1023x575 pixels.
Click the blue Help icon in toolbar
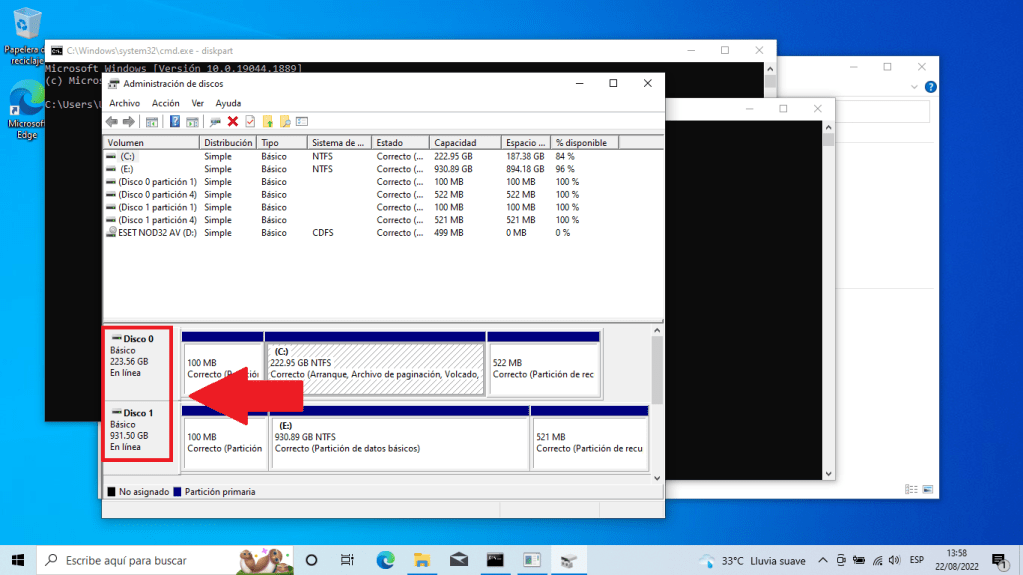click(175, 122)
